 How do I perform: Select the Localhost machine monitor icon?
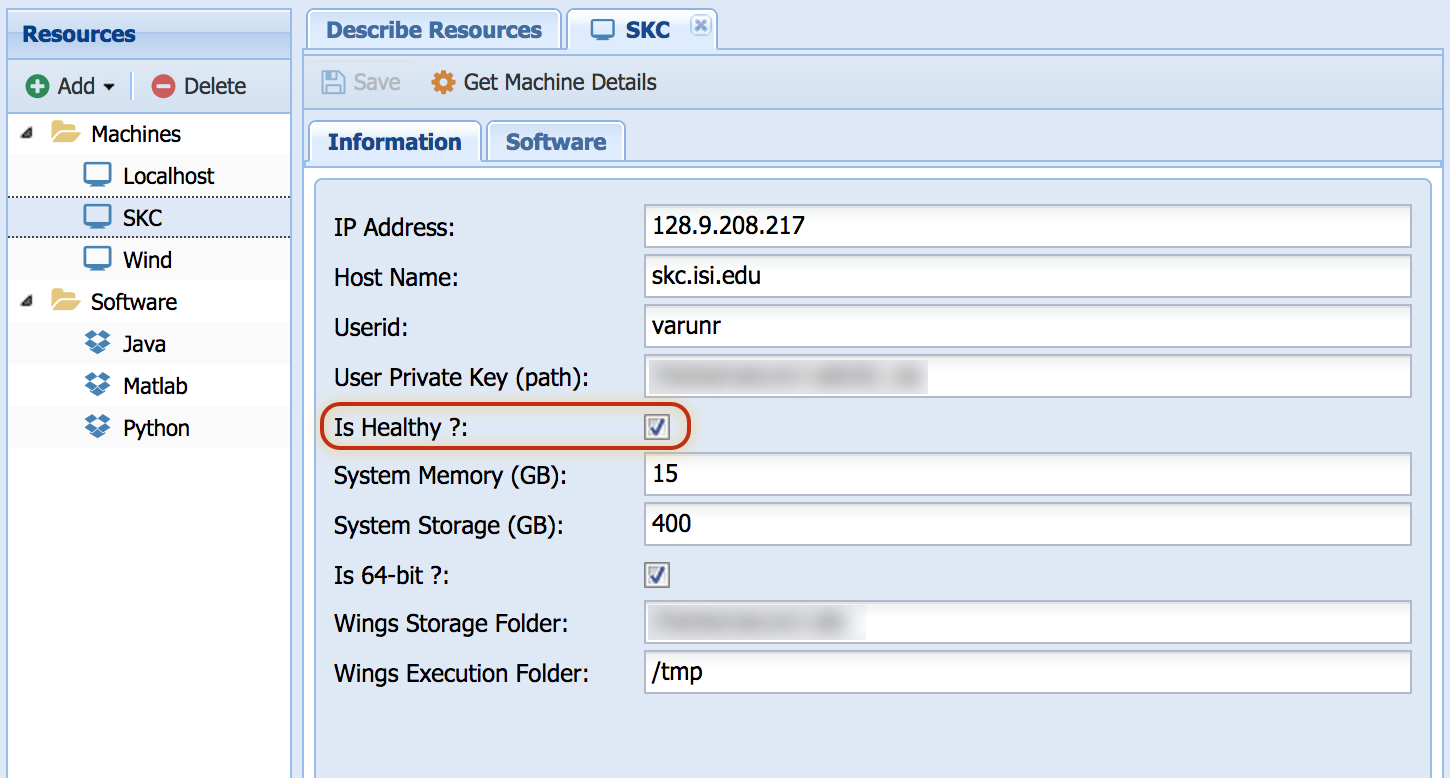[x=97, y=176]
